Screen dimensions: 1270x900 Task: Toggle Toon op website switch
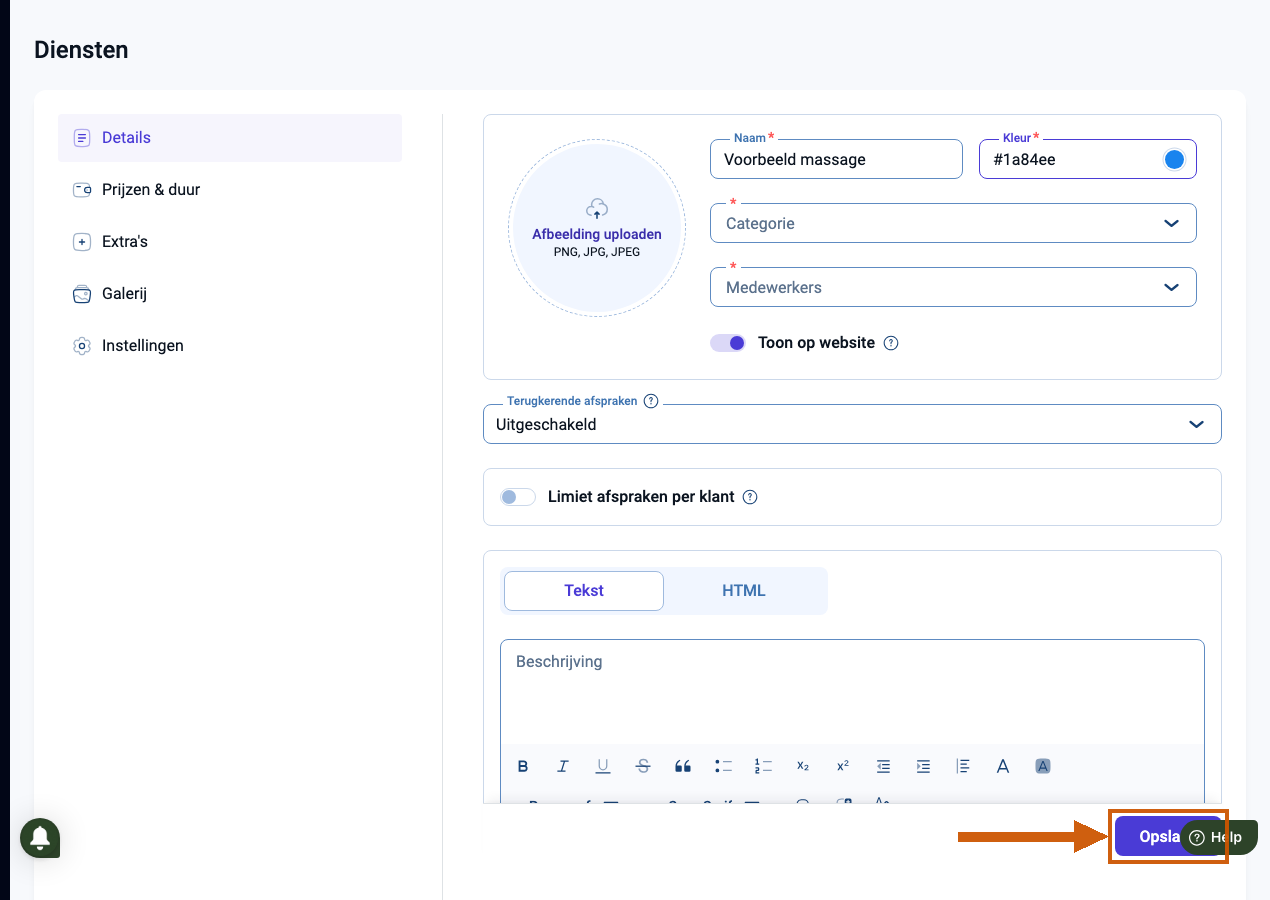(x=728, y=343)
